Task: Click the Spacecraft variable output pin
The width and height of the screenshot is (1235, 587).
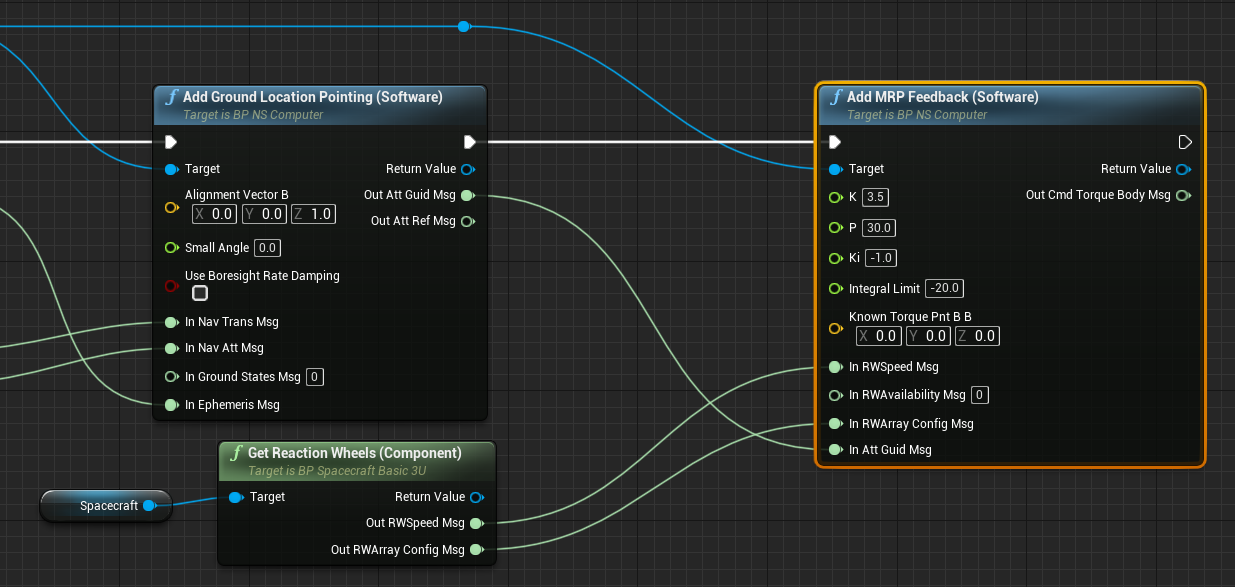Action: point(149,506)
